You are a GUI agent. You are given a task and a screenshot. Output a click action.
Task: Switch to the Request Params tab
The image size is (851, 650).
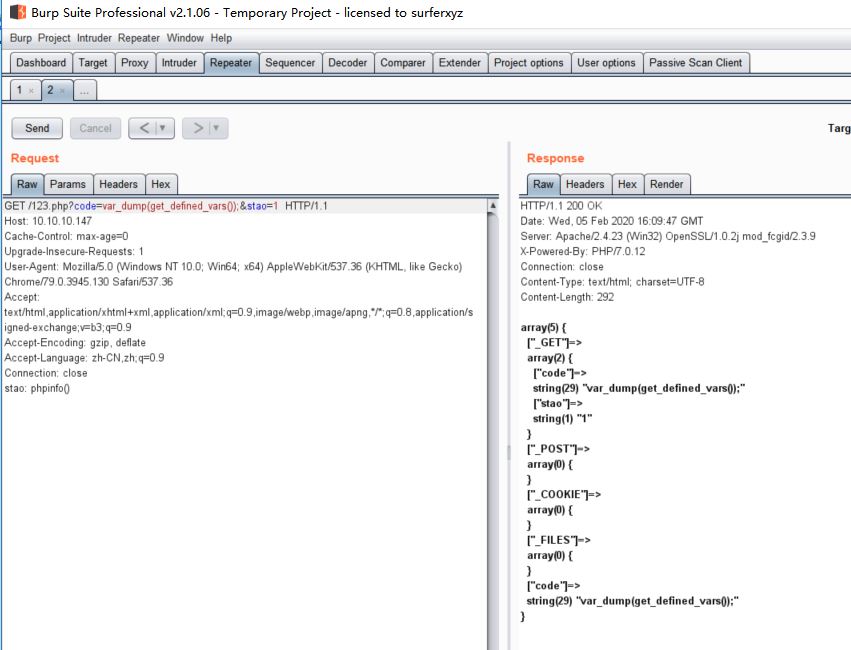tap(68, 184)
